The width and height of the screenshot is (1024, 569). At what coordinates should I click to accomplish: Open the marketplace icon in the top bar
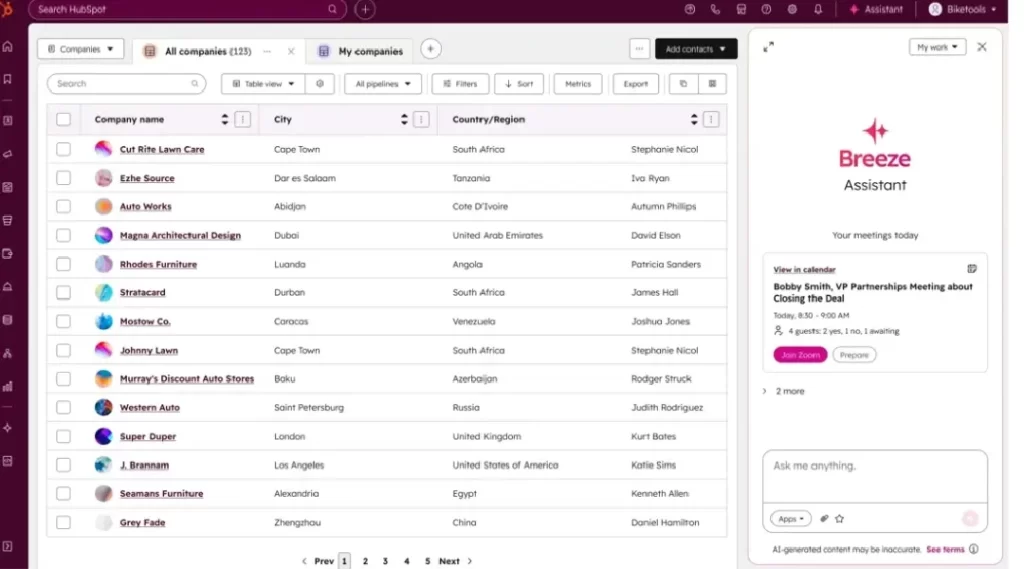pos(741,9)
